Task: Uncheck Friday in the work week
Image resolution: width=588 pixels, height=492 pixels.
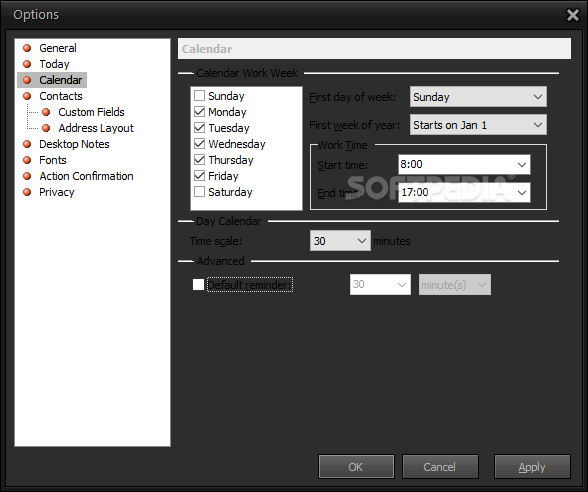Action: [200, 176]
